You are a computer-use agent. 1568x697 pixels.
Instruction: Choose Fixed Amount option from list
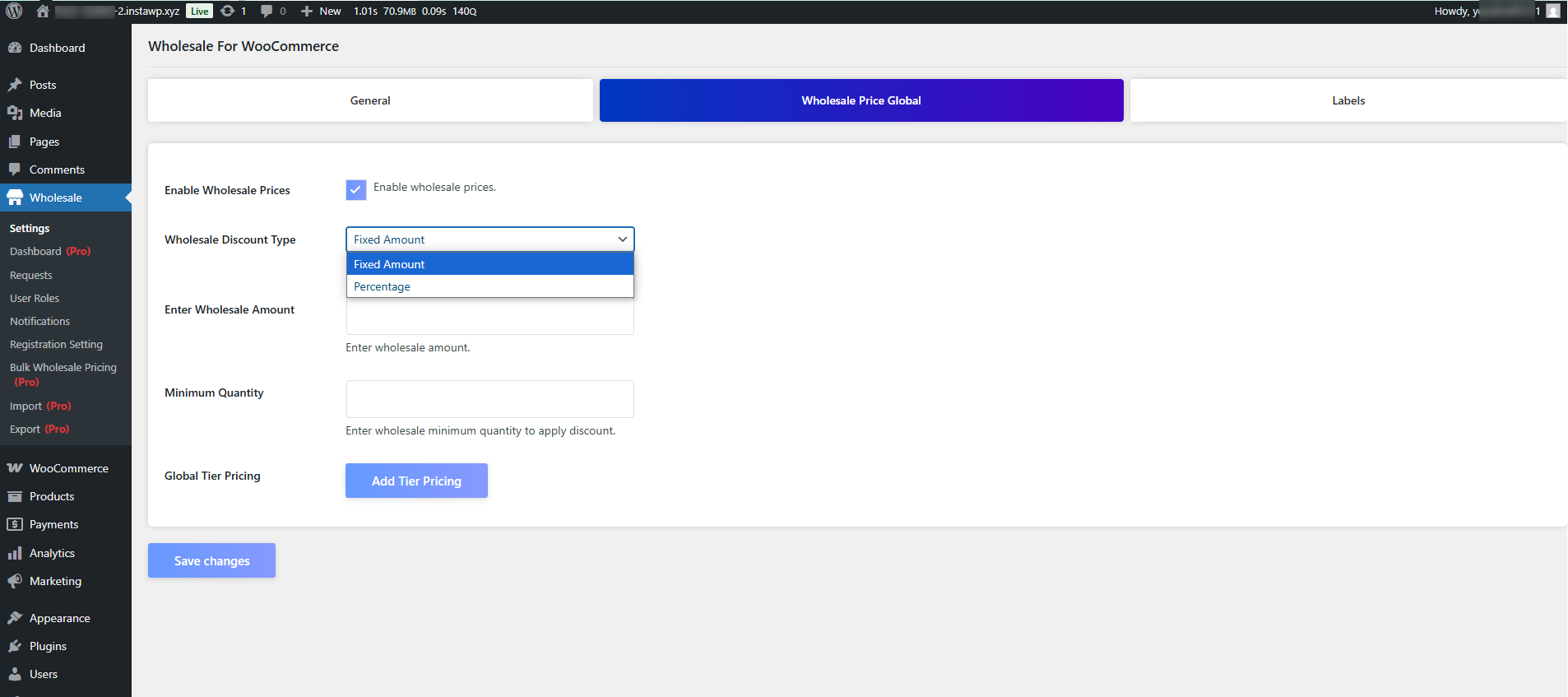pos(490,264)
